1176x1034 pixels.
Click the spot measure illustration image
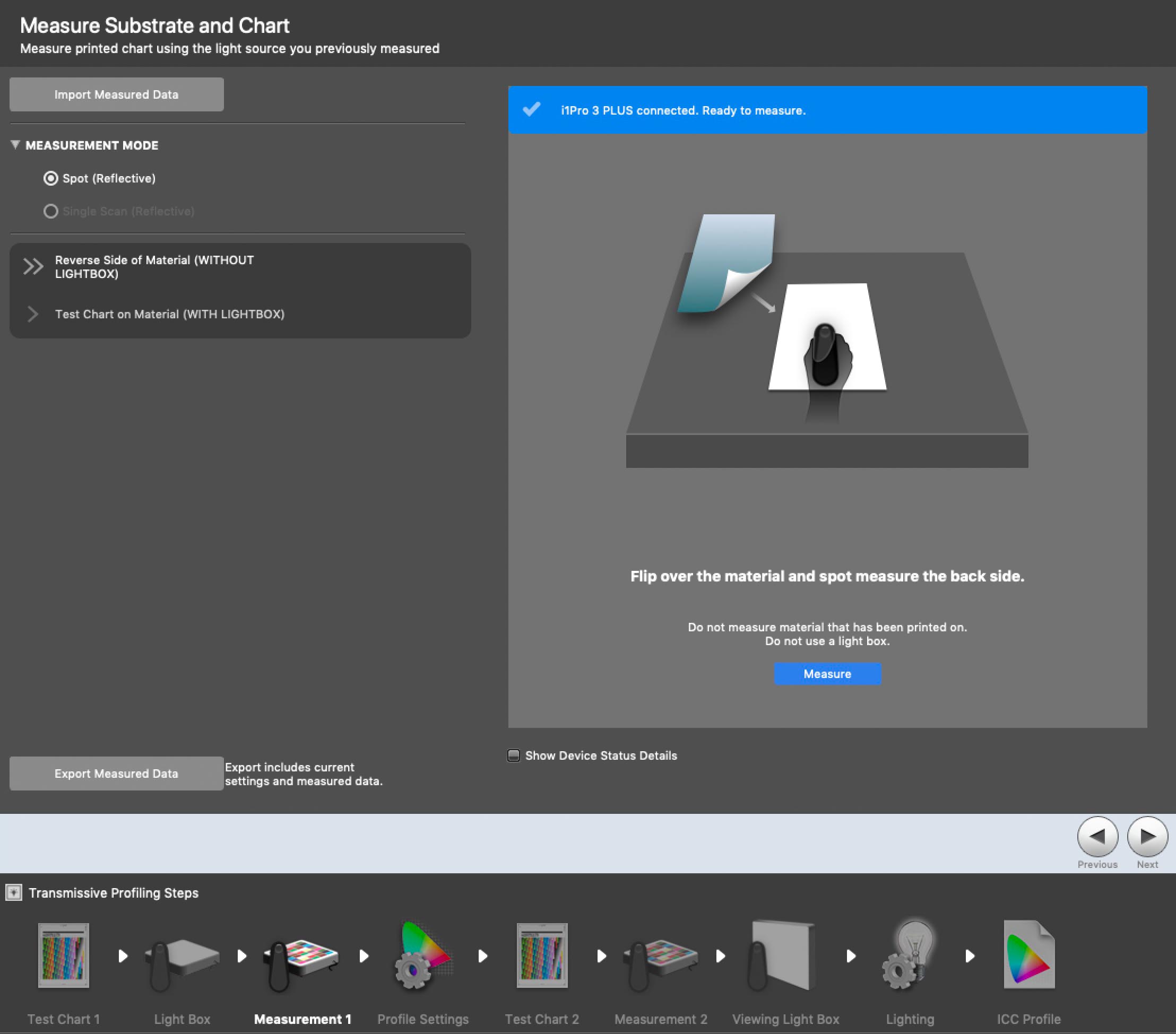click(827, 341)
